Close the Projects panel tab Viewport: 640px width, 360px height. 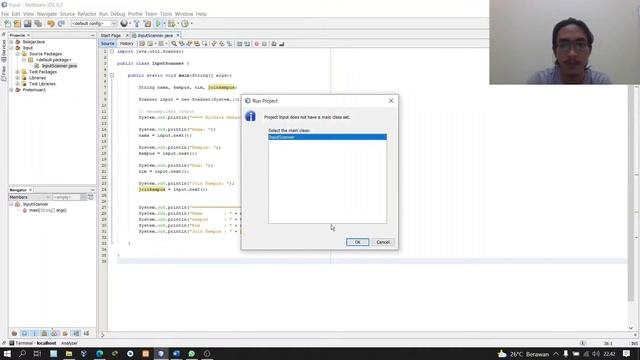(29, 36)
